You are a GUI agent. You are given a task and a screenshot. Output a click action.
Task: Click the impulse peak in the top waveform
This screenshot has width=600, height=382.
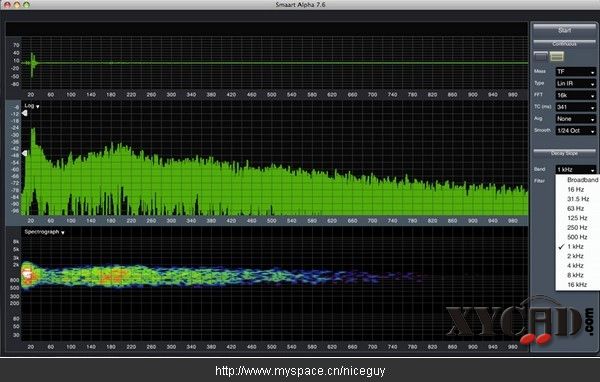pyautogui.click(x=32, y=63)
